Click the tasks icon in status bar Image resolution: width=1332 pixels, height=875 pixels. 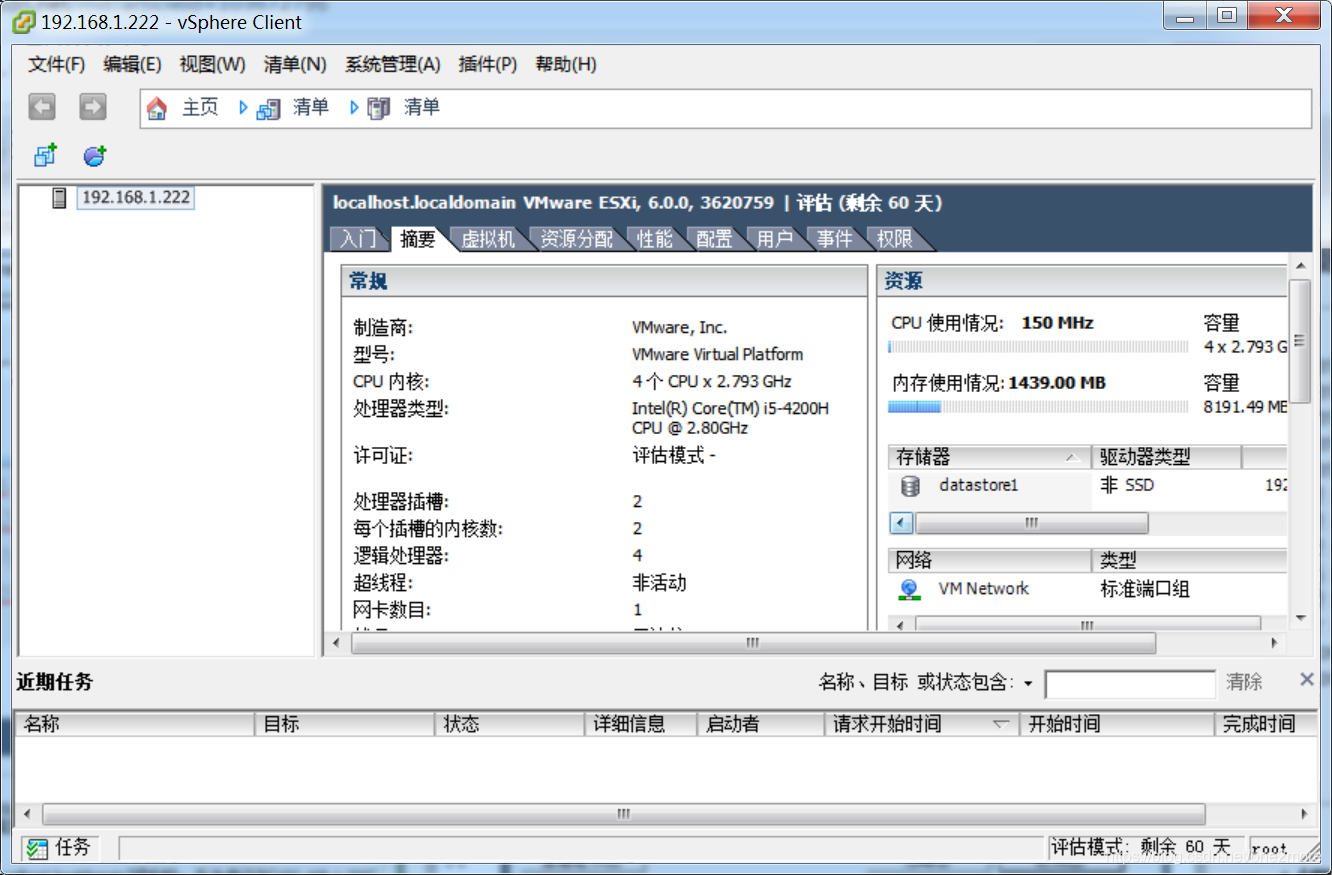pos(37,848)
